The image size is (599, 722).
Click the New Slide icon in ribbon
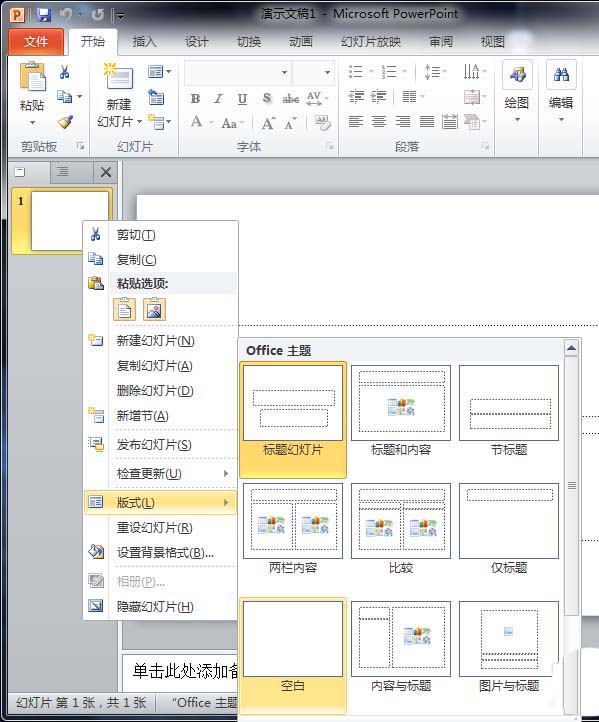[x=119, y=76]
